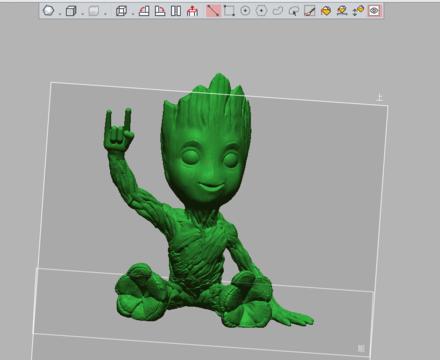Select the circle selection tool
Image resolution: width=440 pixels, height=360 pixels.
pos(245,11)
